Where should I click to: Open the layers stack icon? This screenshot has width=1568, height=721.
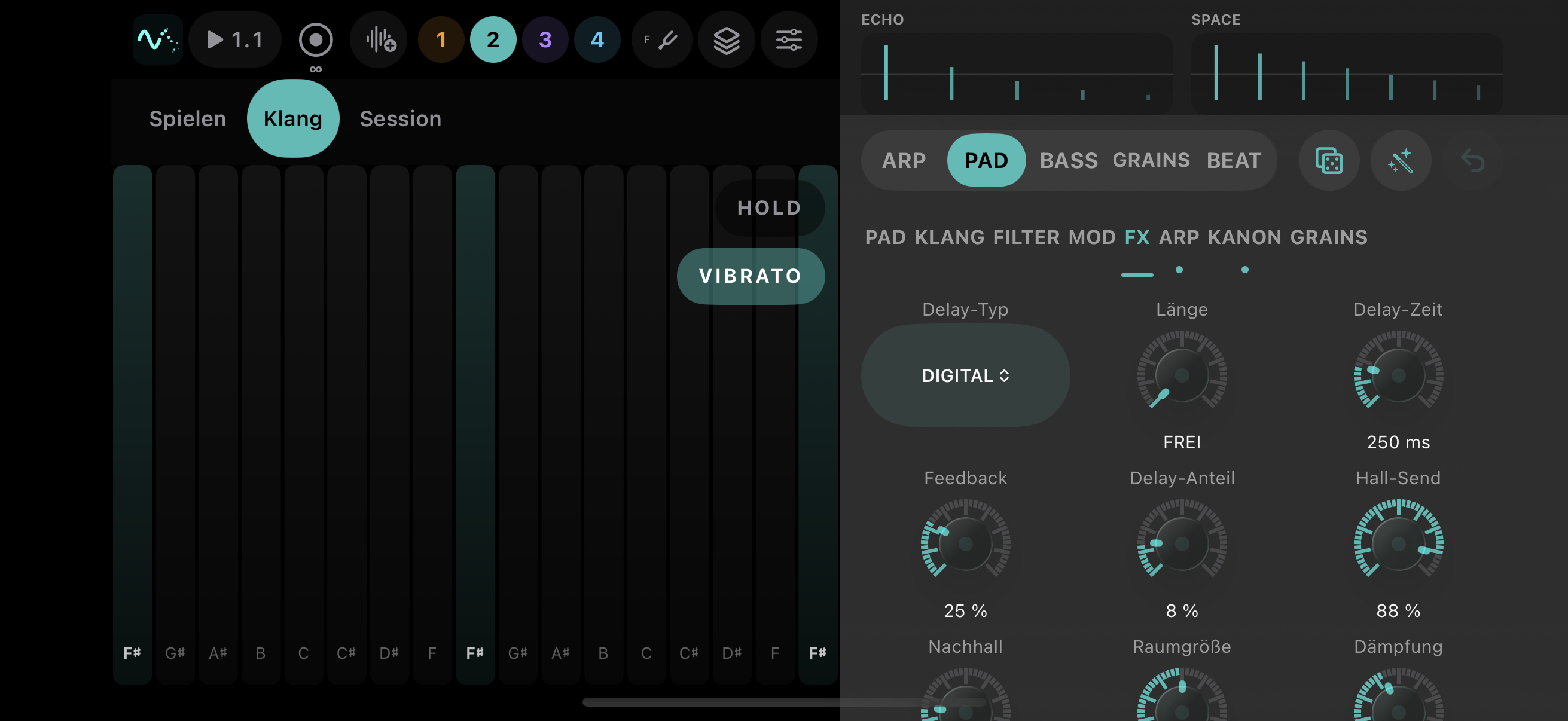(726, 40)
